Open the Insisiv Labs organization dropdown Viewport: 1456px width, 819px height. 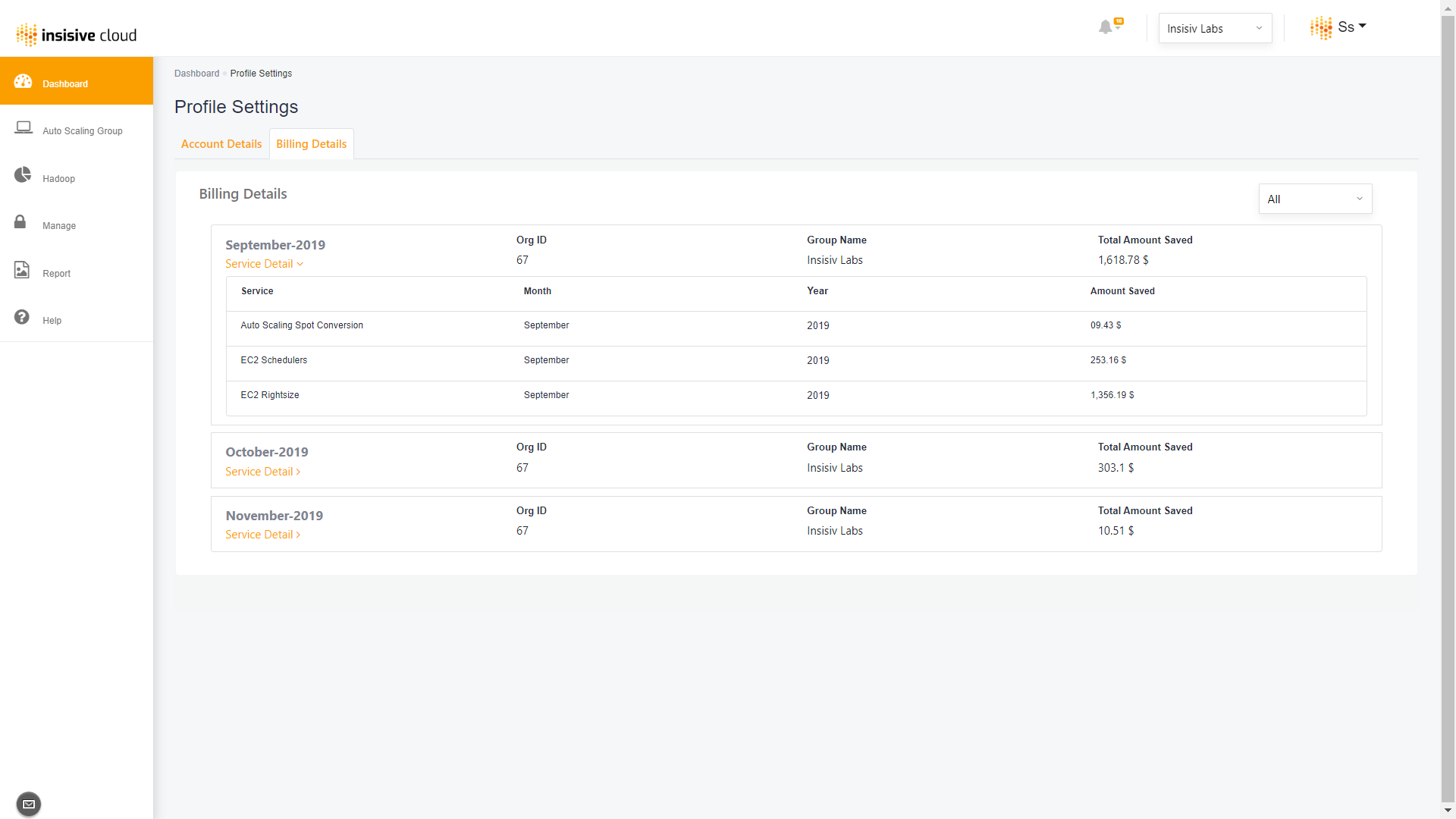point(1214,29)
